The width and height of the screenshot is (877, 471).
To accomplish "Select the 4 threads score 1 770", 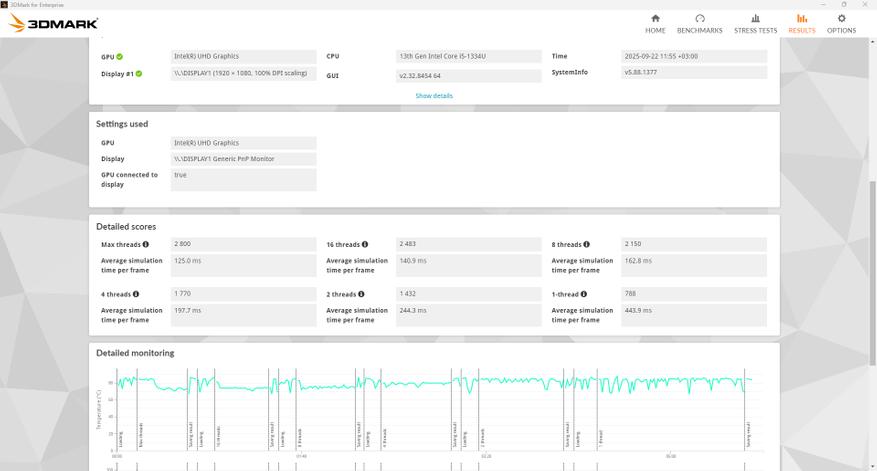I will point(243,294).
